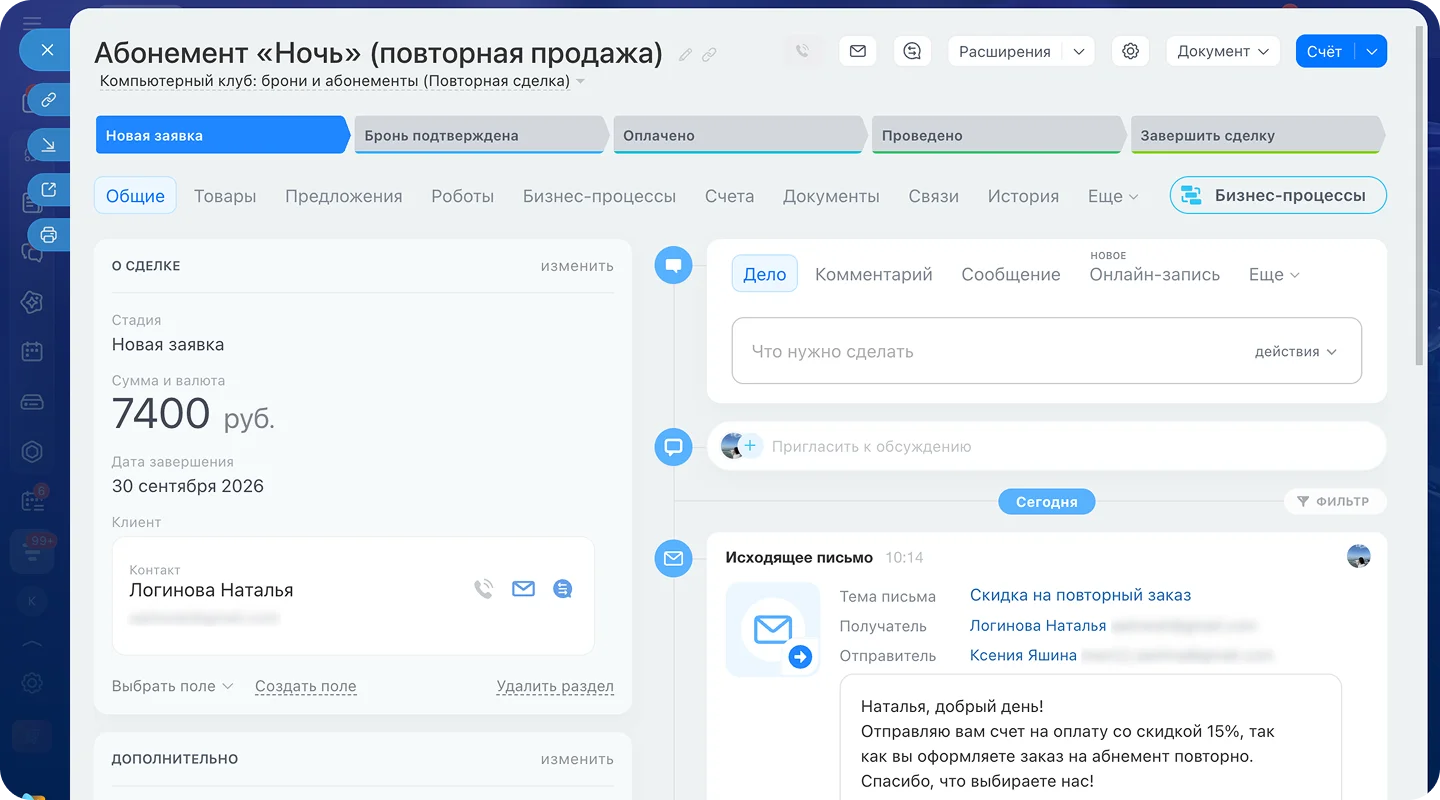The height and width of the screenshot is (800, 1440).
Task: Open the Счета tab
Action: pyautogui.click(x=729, y=196)
